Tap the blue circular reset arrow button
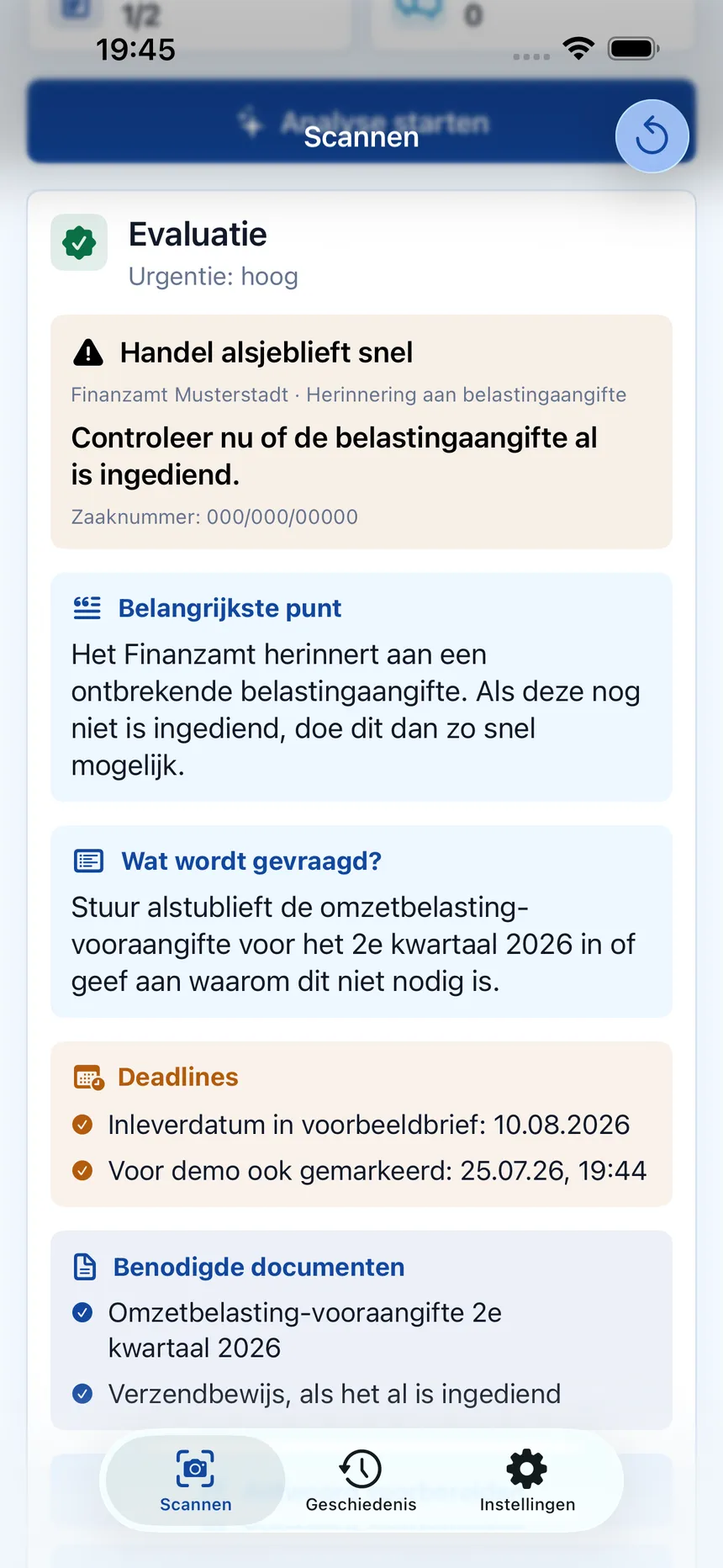Viewport: 723px width, 1568px height. point(652,136)
